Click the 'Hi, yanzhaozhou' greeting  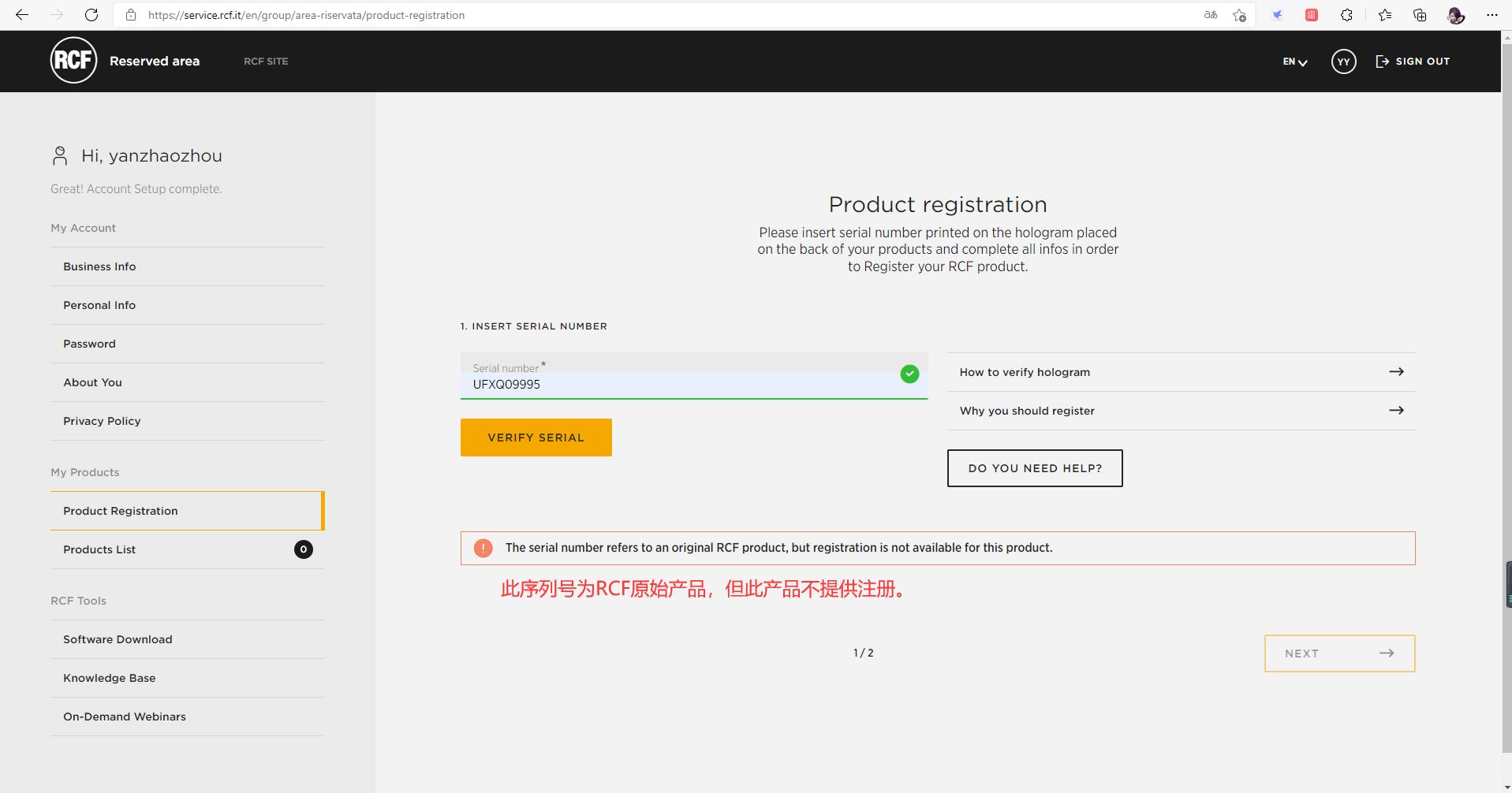[x=151, y=156]
